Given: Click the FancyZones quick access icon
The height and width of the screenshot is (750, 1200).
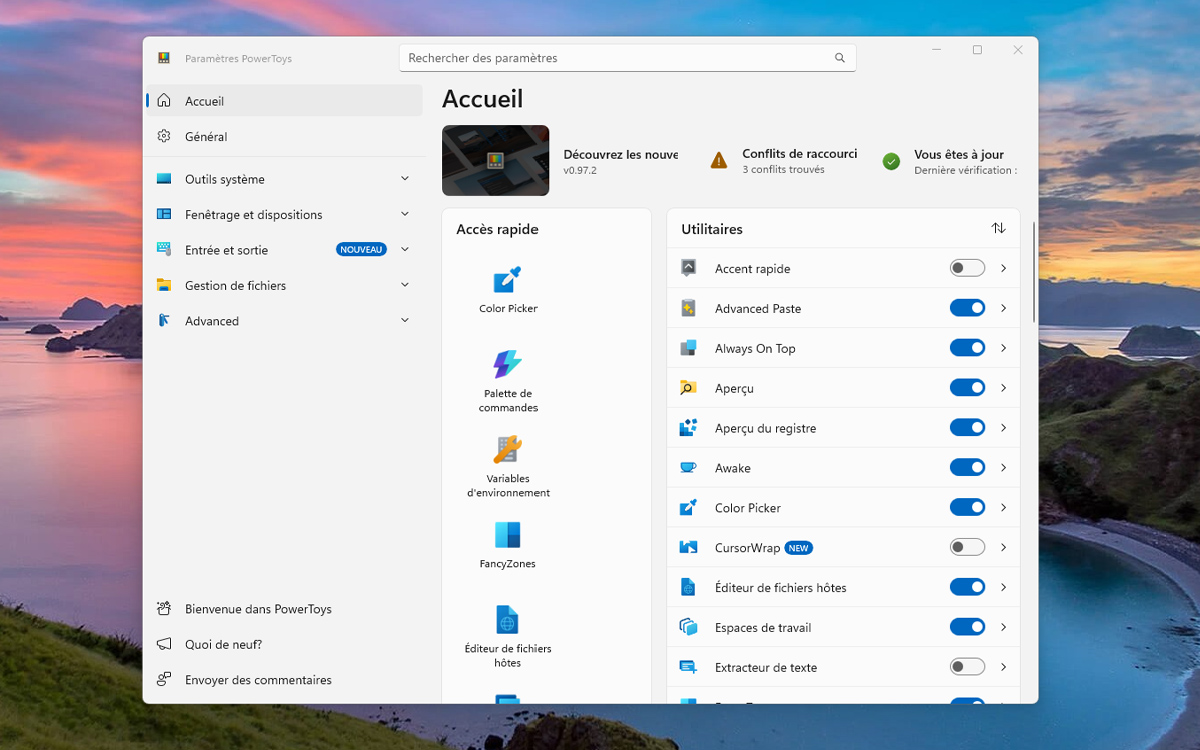Looking at the screenshot, I should [x=508, y=535].
